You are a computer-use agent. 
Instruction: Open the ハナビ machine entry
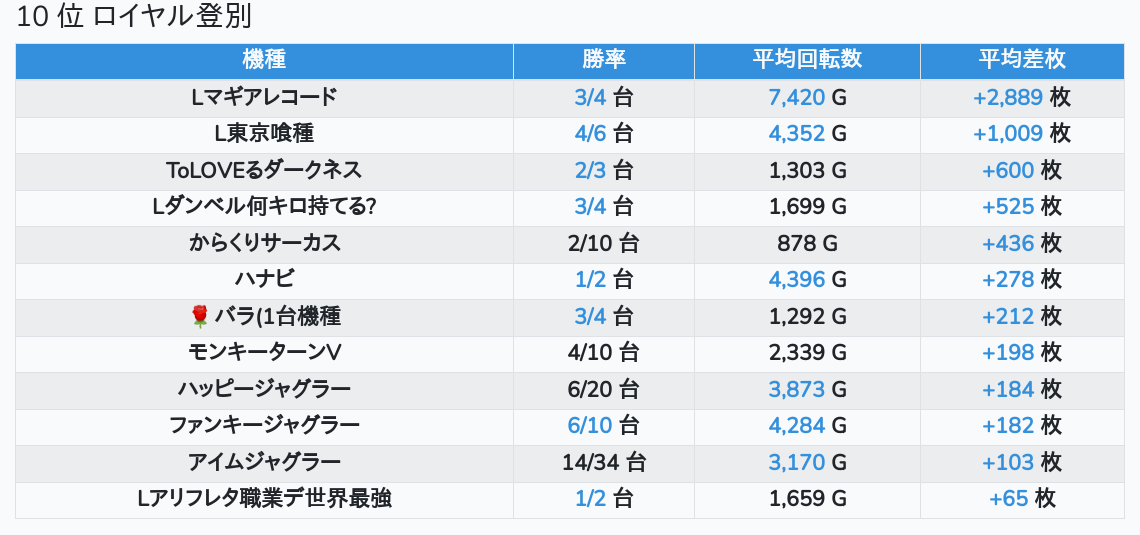pos(264,279)
